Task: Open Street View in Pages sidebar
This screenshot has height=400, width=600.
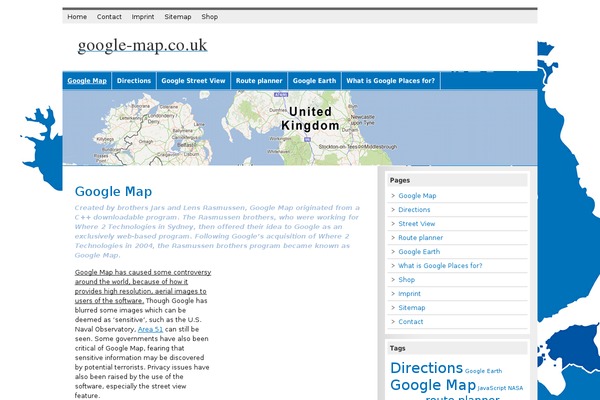Action: (x=416, y=224)
